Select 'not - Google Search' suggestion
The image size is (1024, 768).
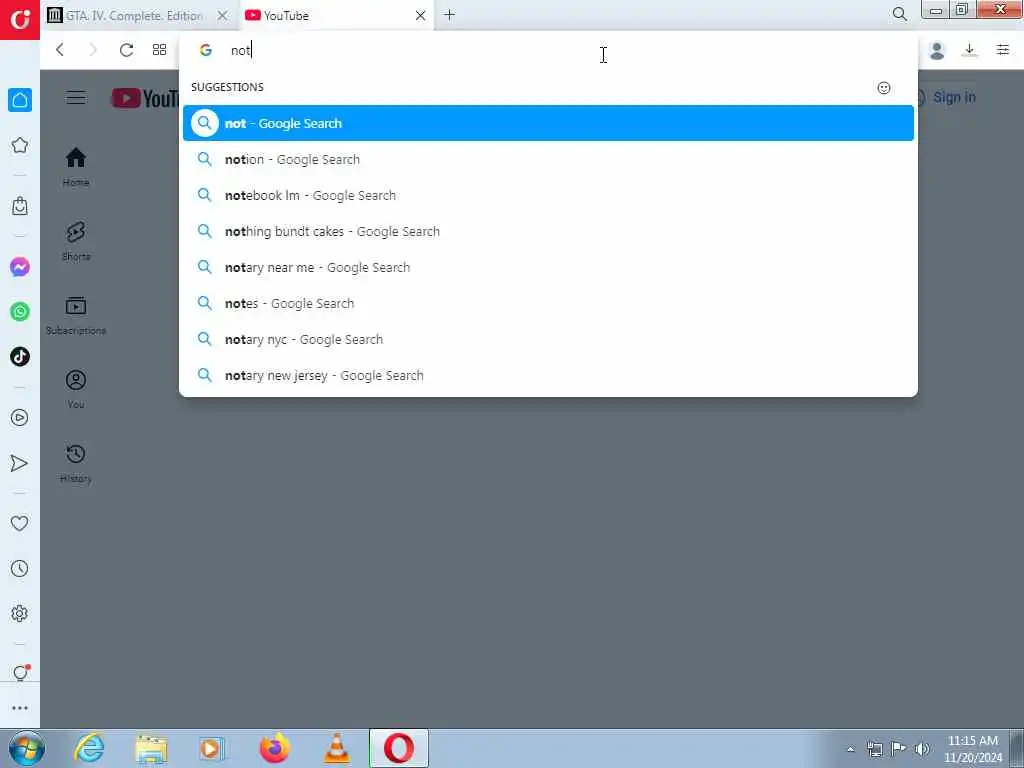[x=549, y=123]
